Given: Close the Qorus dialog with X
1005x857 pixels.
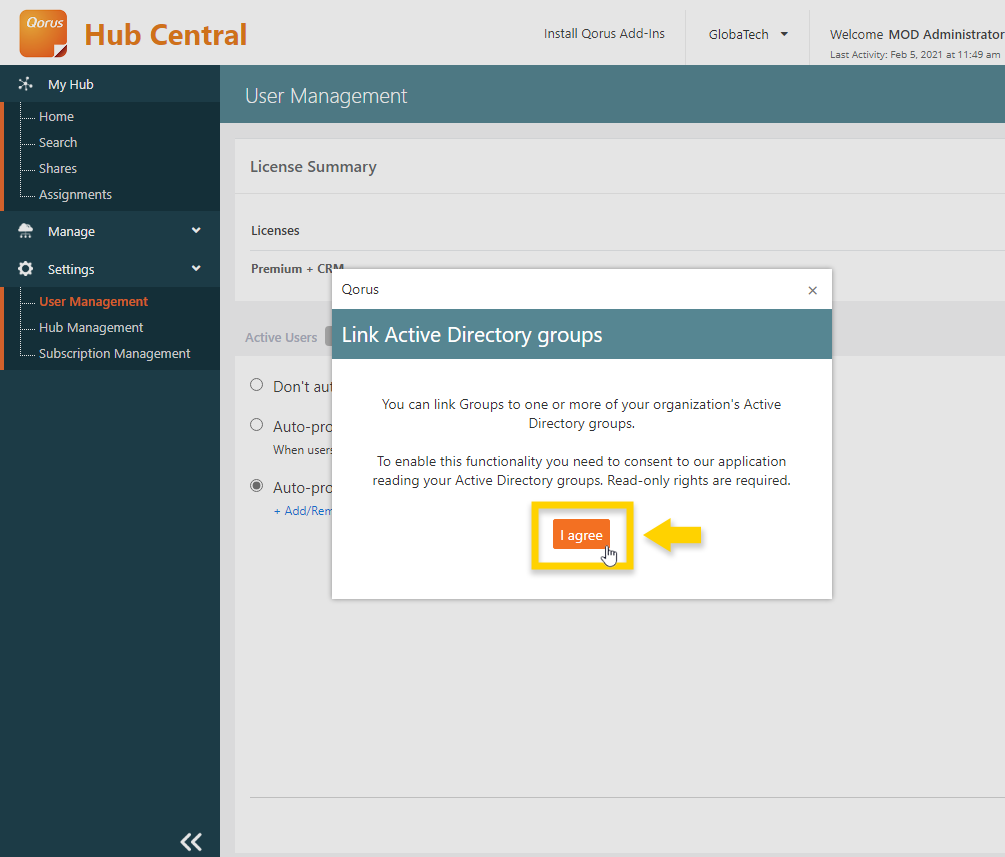Looking at the screenshot, I should point(812,290).
